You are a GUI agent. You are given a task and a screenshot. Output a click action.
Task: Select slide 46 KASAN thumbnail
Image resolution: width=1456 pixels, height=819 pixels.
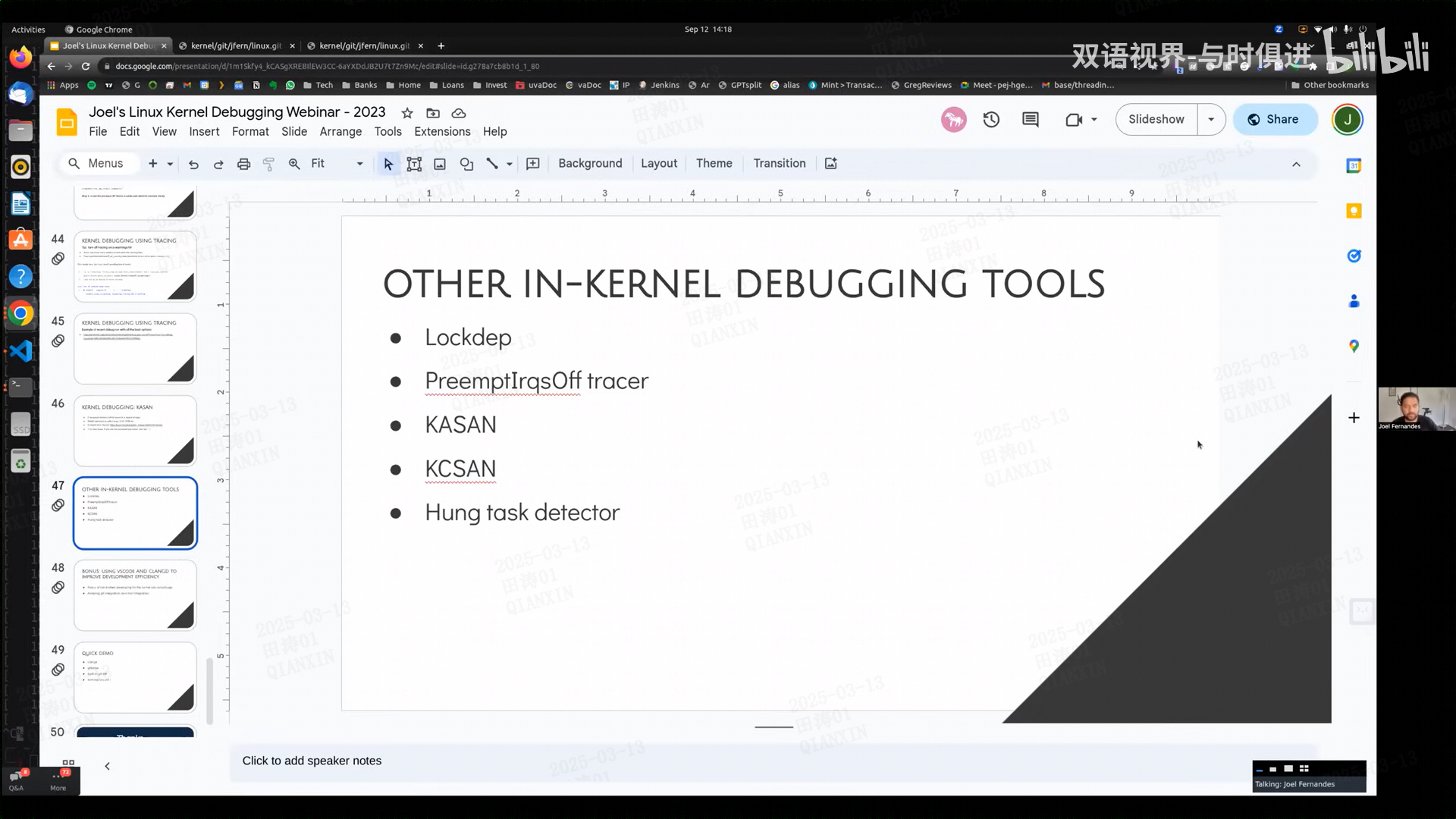135,431
